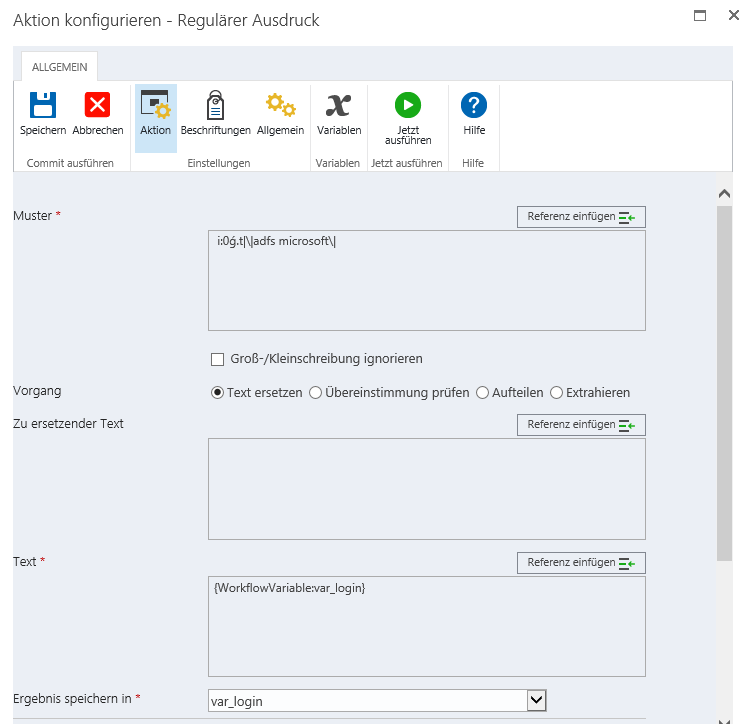This screenshot has width=748, height=724.
Task: Switch to the ALLGEMEIN tab
Action: pyautogui.click(x=60, y=67)
